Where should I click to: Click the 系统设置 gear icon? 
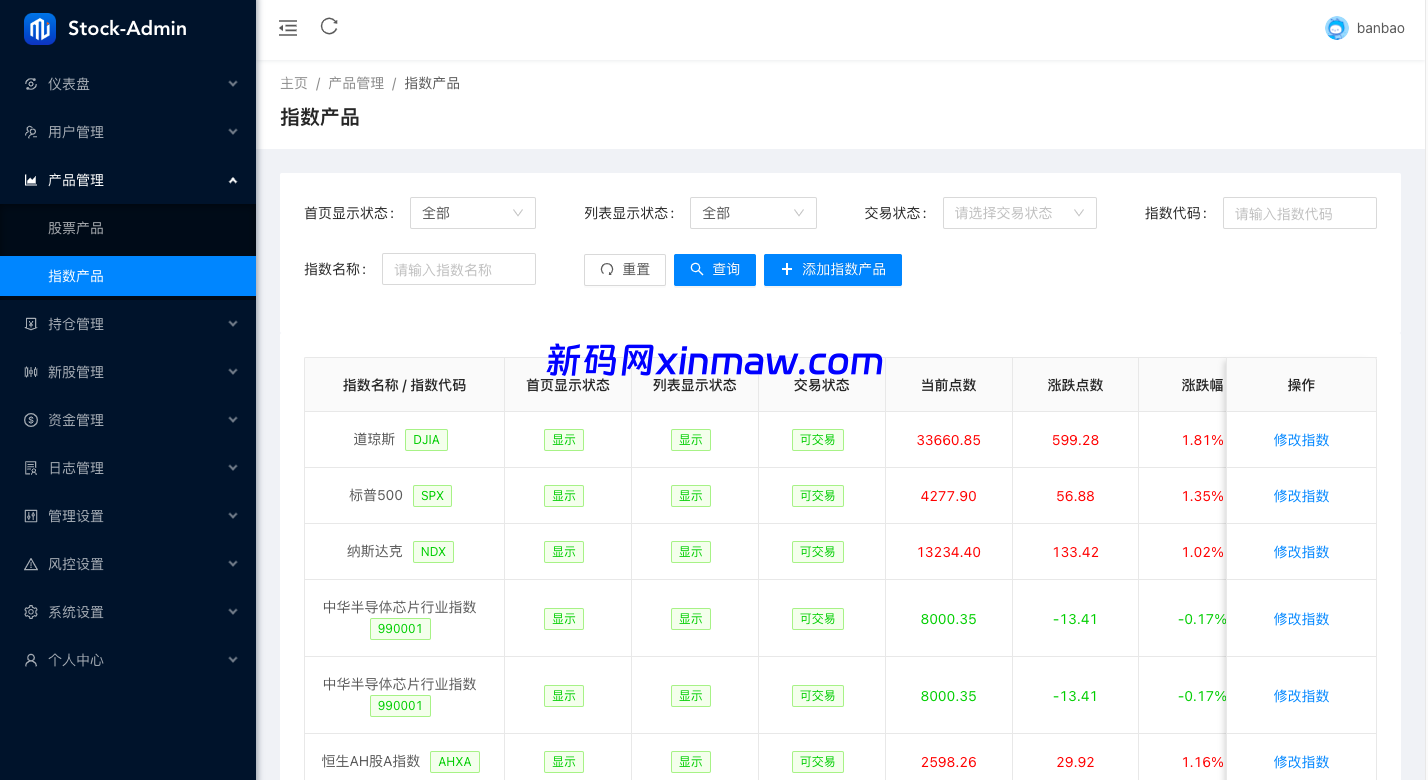31,612
